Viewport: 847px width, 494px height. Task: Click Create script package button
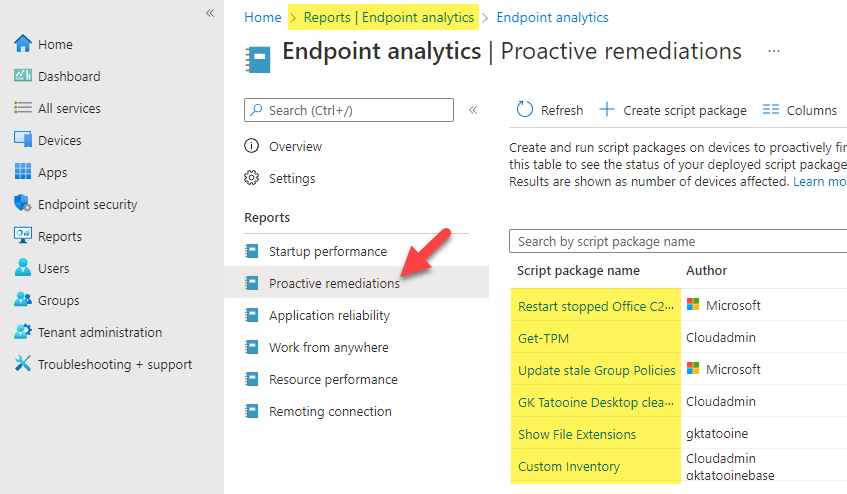click(672, 110)
